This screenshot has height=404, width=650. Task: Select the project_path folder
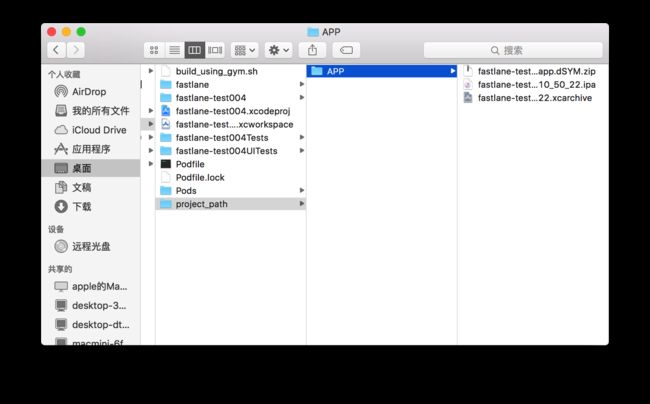click(230, 204)
